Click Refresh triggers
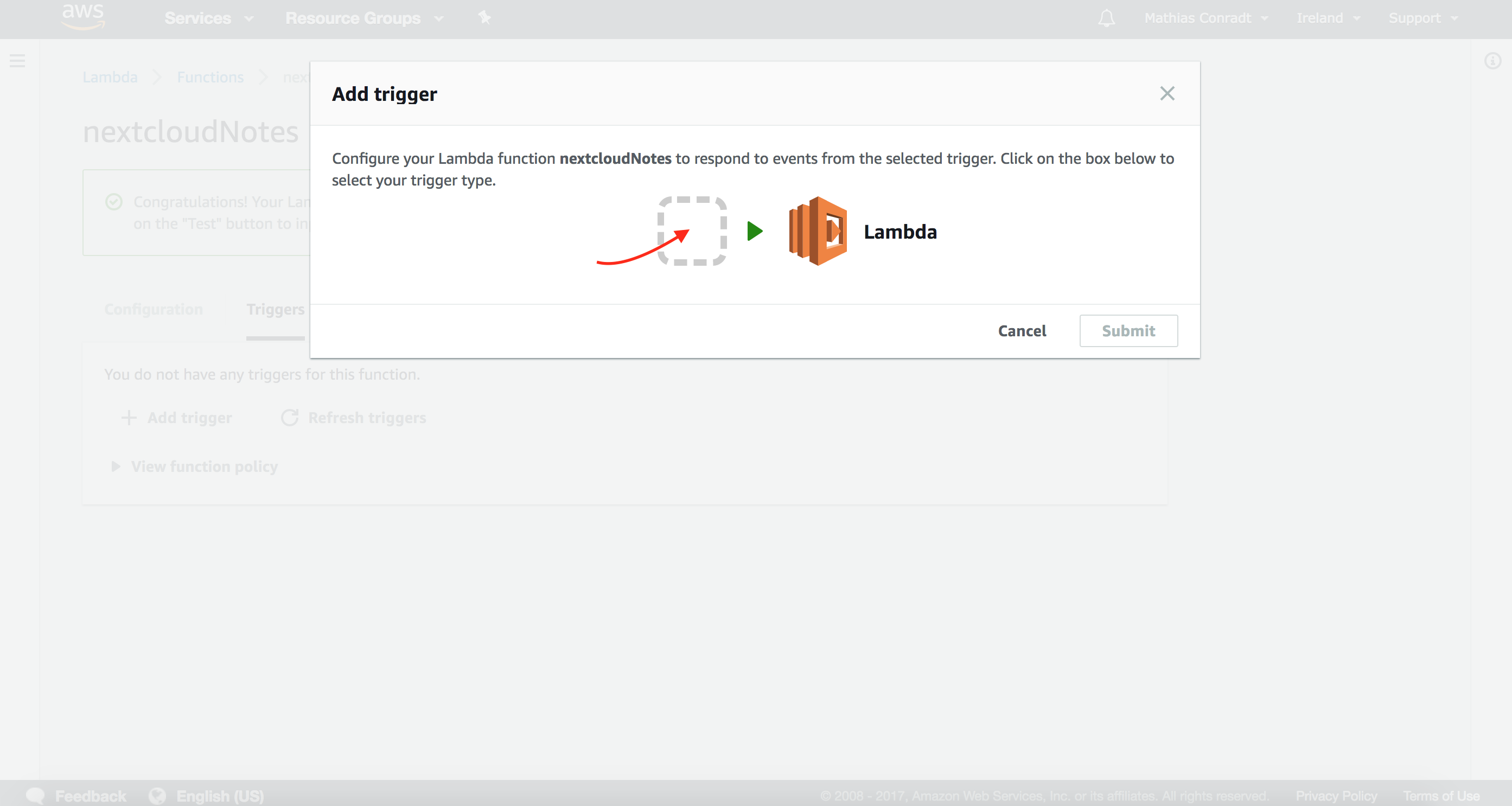 353,418
